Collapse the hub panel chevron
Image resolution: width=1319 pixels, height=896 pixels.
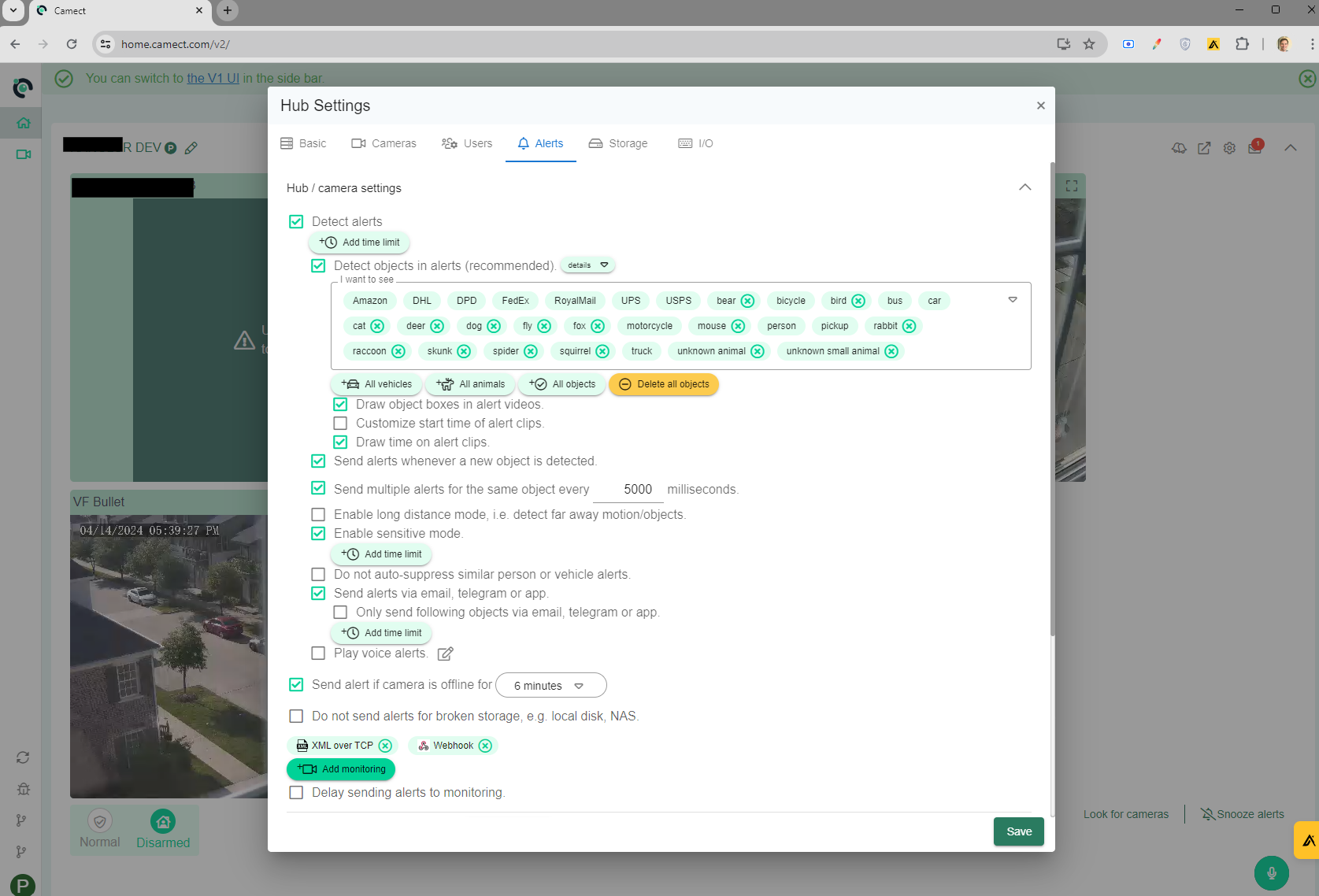coord(1290,148)
